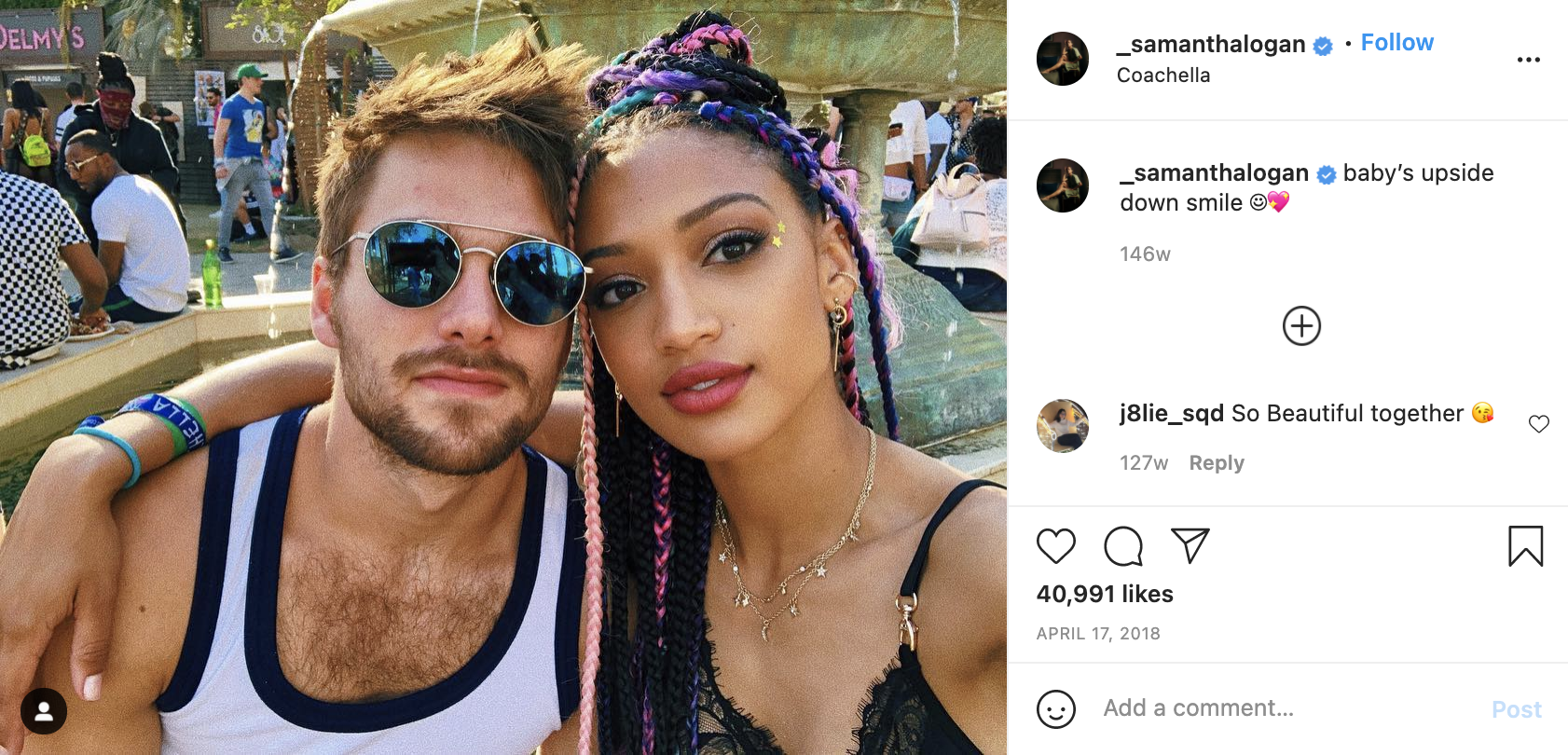Save the post with the bookmark icon
Viewport: 1568px width, 755px height.
point(1526,546)
